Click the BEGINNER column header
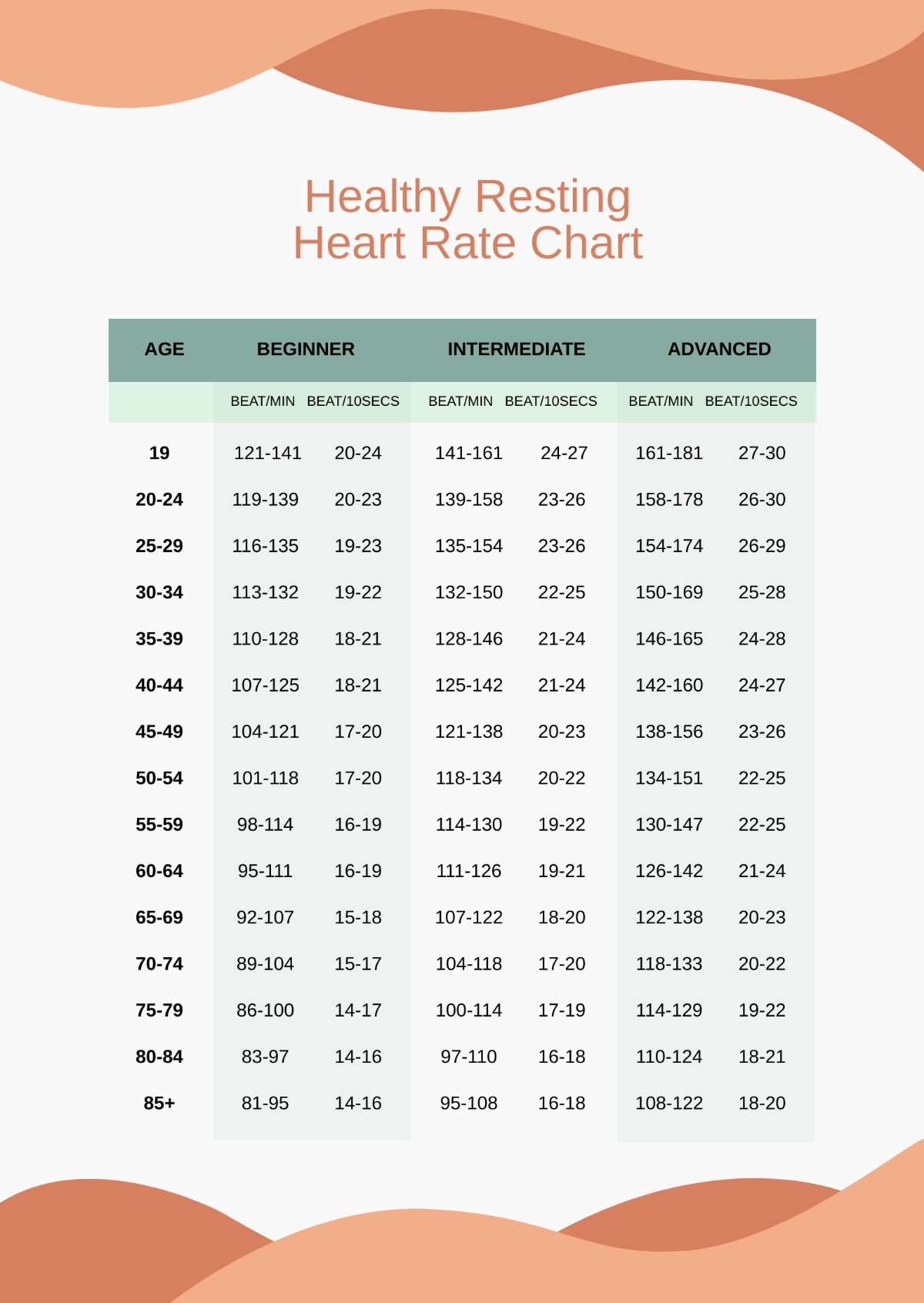 306,349
